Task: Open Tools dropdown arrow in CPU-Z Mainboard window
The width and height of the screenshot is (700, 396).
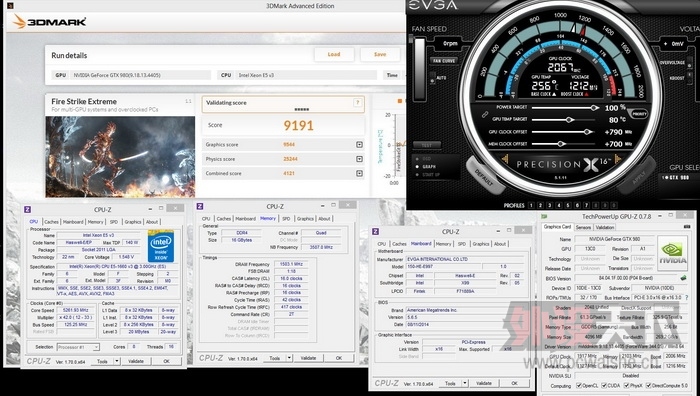Action: 465,383
